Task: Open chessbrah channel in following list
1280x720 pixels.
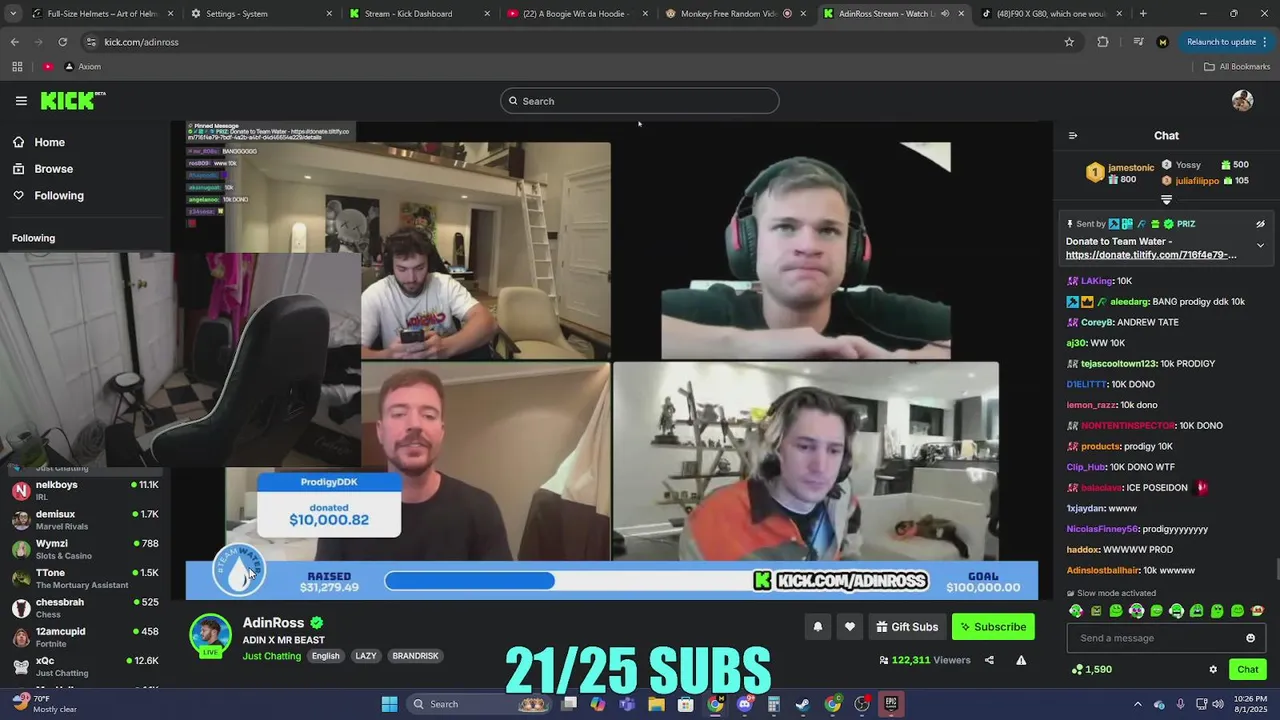Action: coord(85,608)
